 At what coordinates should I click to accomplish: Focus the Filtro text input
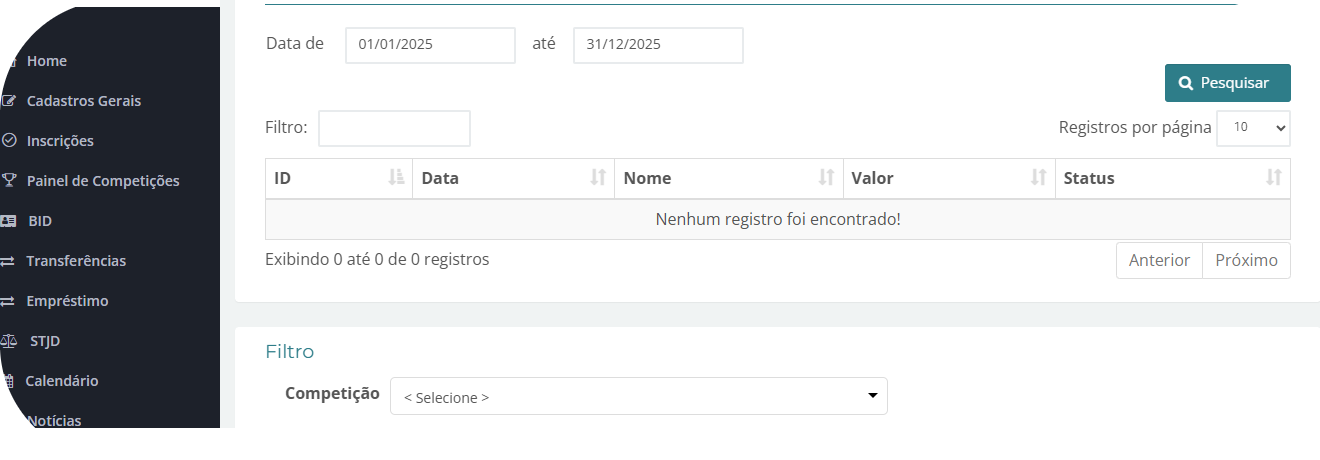click(394, 128)
